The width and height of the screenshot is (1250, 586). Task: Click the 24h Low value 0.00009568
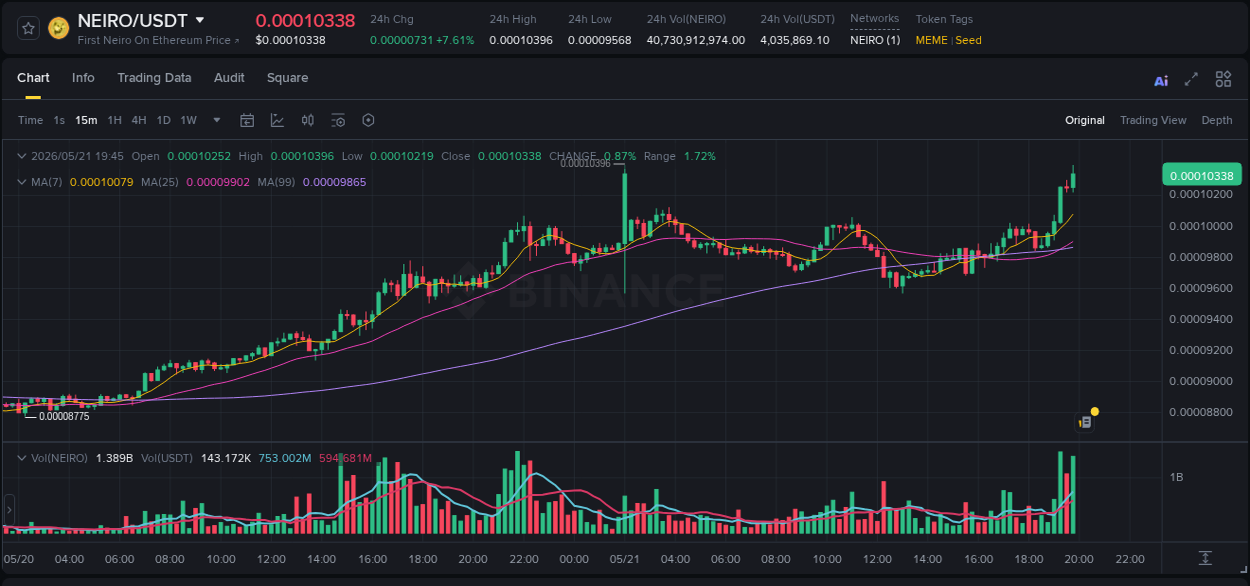(599, 40)
